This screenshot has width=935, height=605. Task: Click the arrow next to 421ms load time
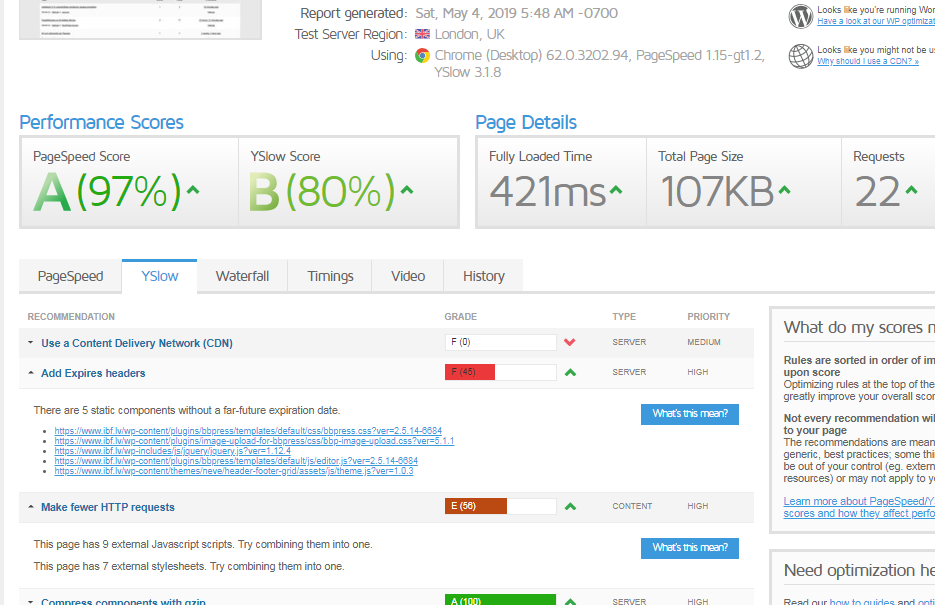[x=617, y=189]
